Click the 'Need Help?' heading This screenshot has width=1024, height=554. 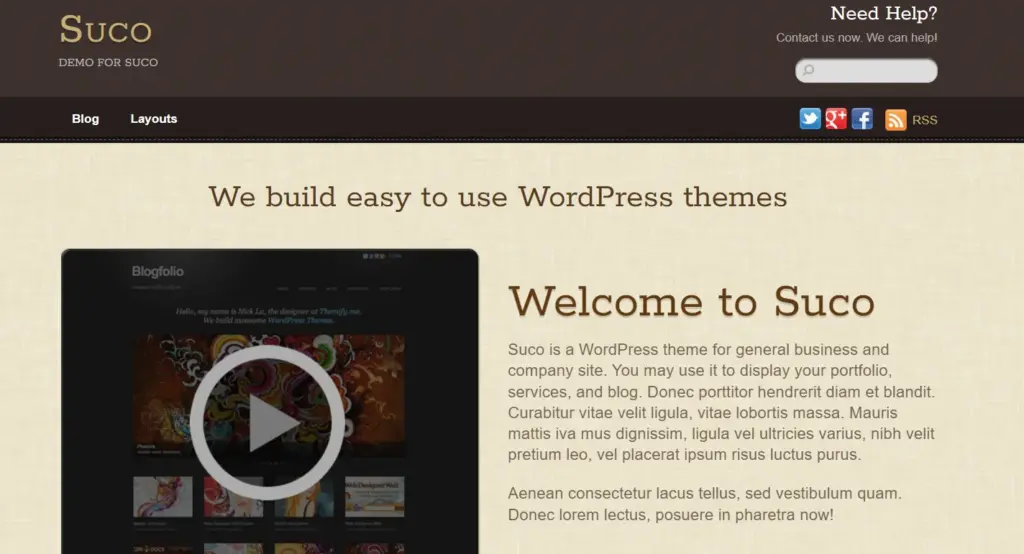884,13
